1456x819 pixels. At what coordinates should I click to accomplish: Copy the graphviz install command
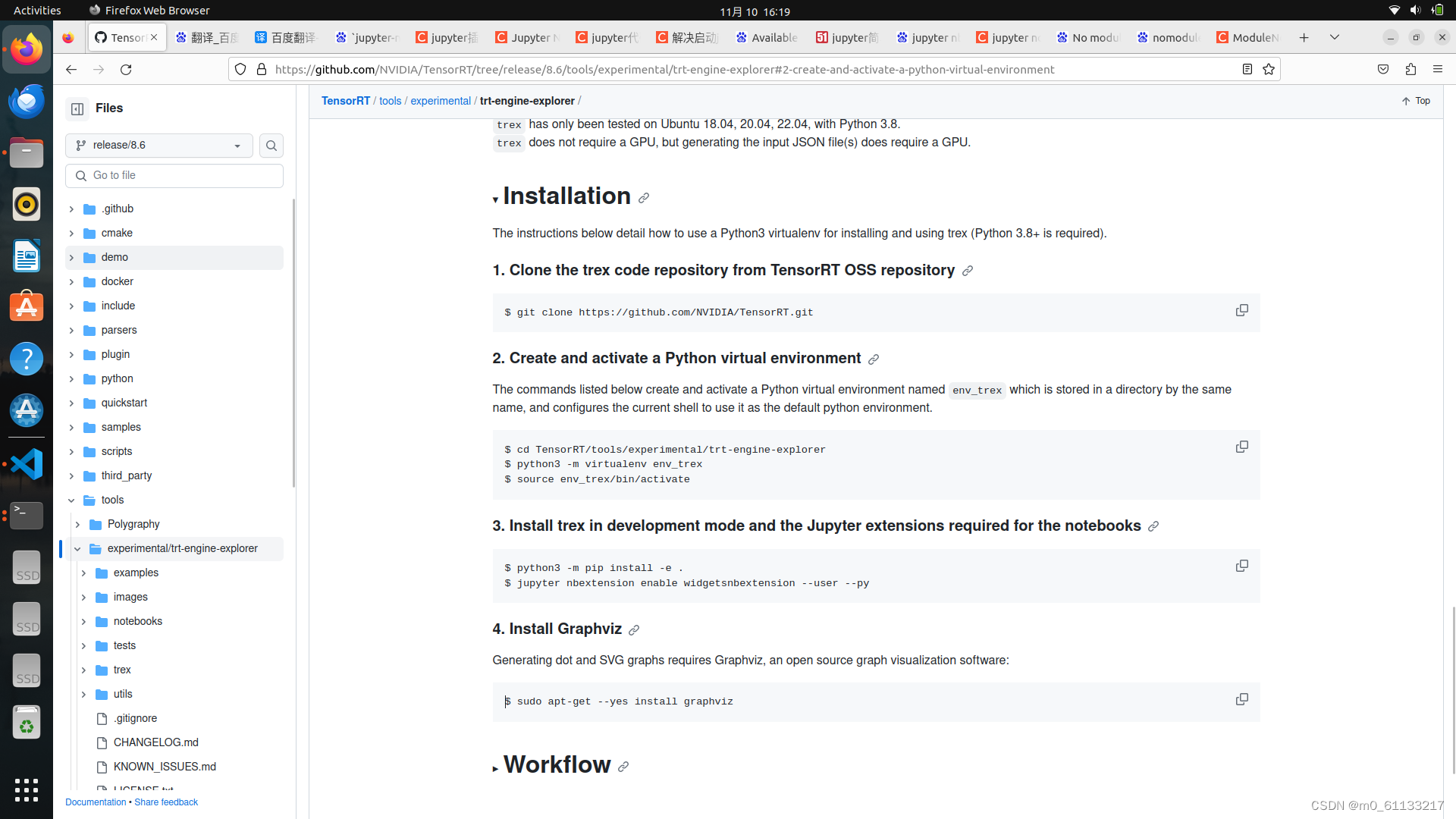pos(1241,699)
